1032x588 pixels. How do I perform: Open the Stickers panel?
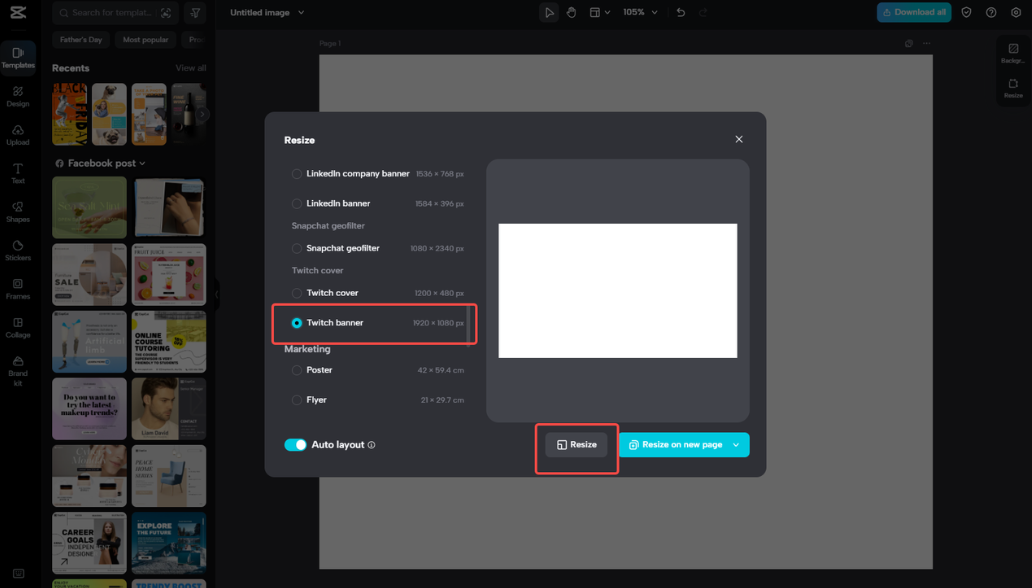[18, 250]
